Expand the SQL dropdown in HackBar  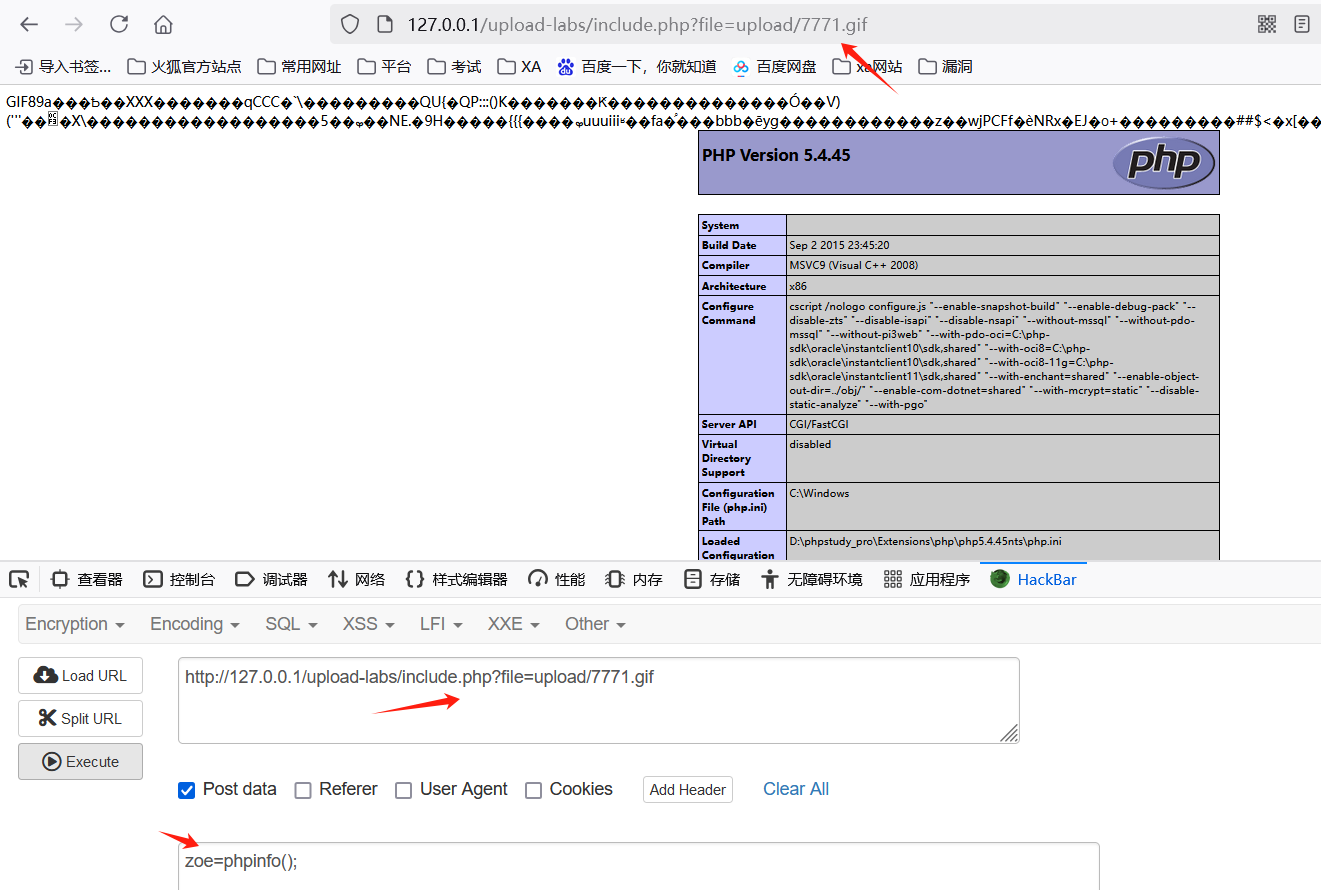tap(291, 624)
